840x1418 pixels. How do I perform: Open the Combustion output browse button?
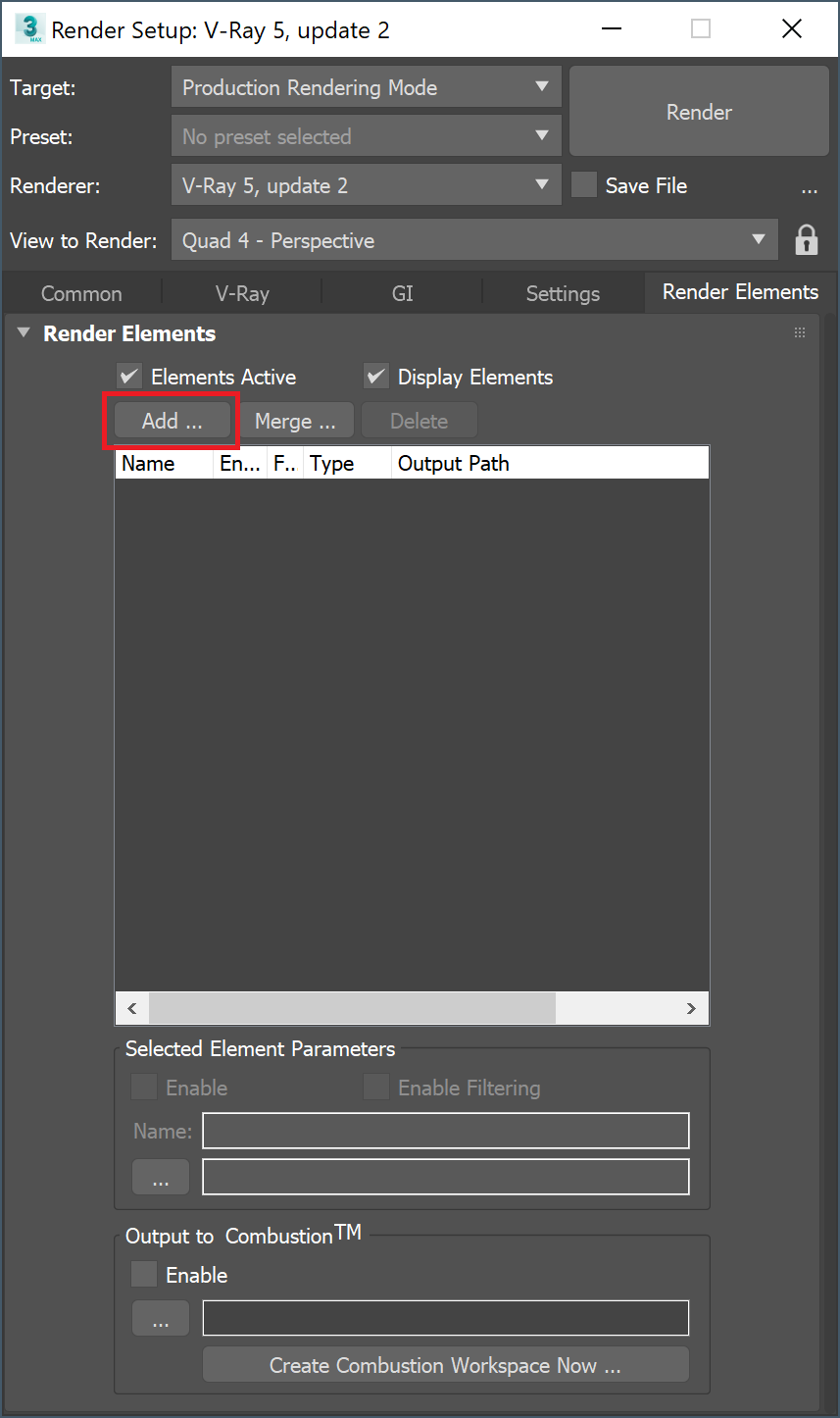[x=160, y=1319]
